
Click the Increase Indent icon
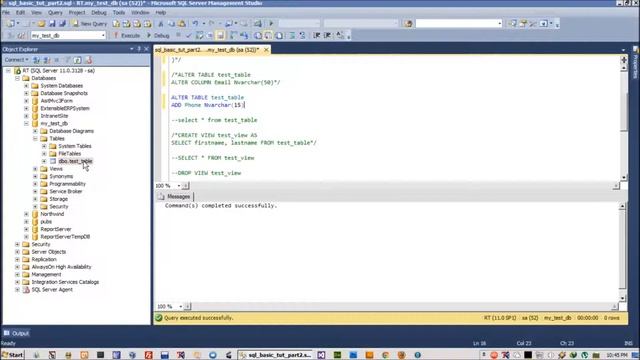pos(327,36)
